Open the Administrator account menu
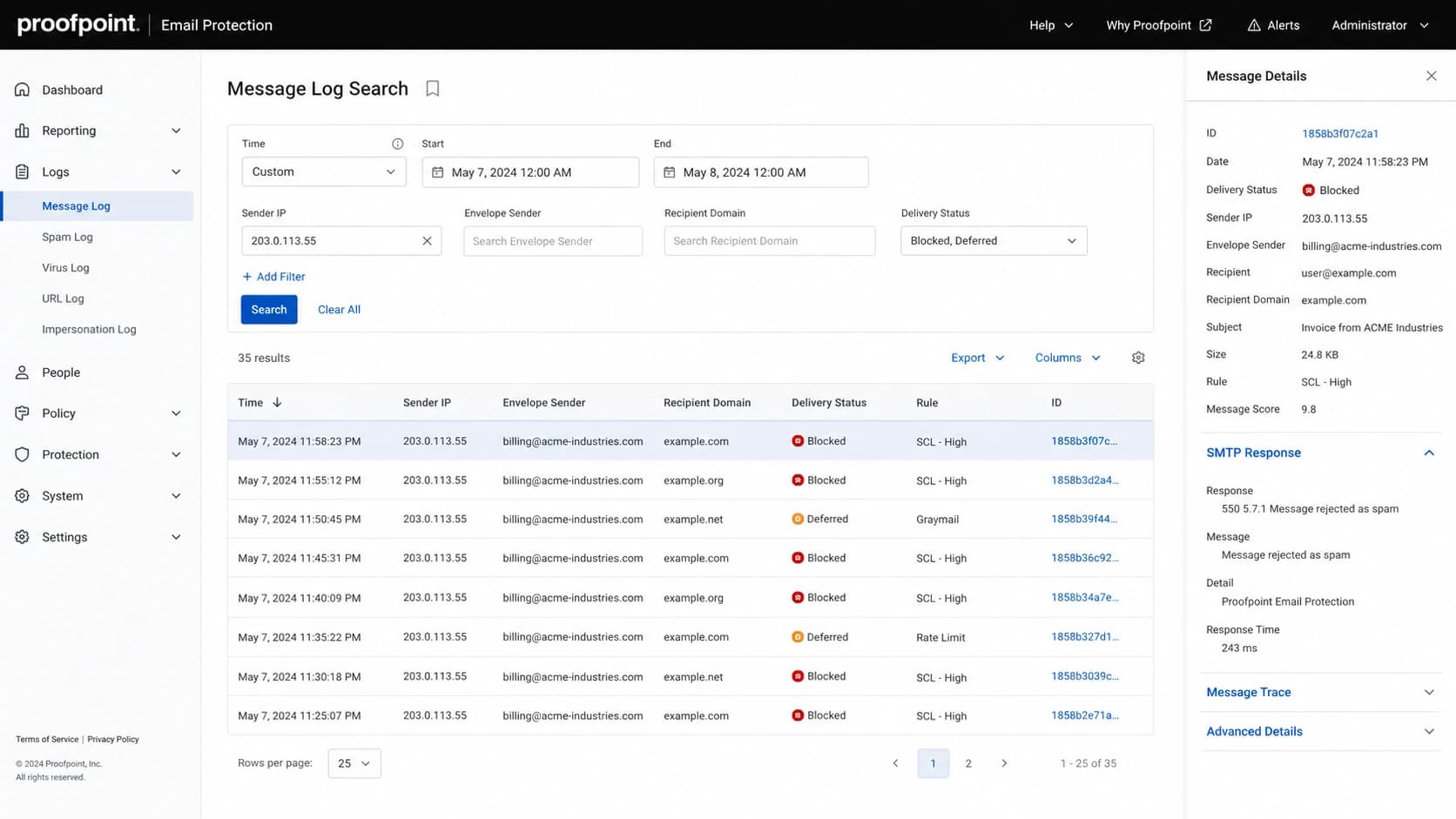 [1380, 25]
